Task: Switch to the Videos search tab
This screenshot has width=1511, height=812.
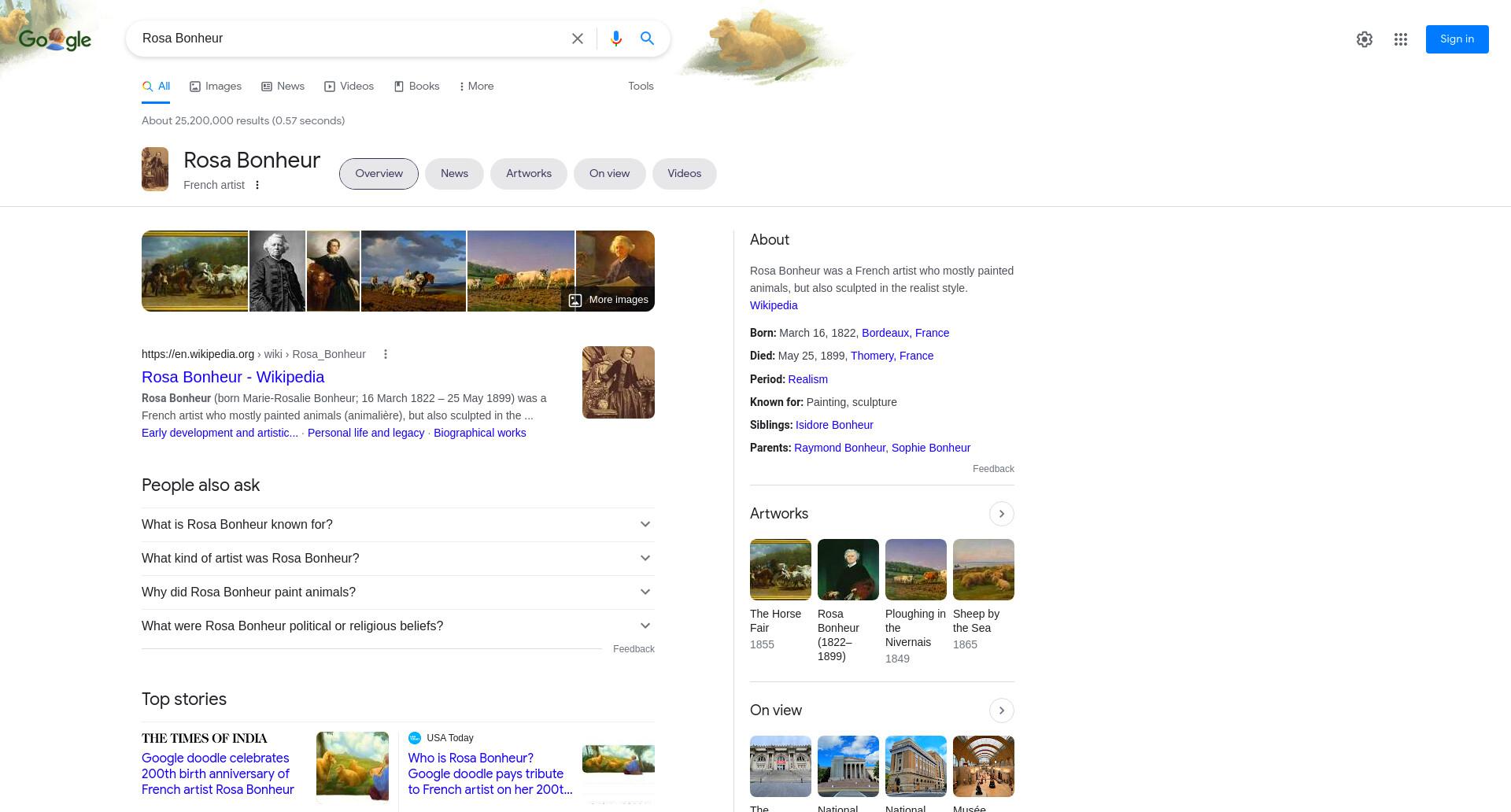Action: [x=349, y=87]
